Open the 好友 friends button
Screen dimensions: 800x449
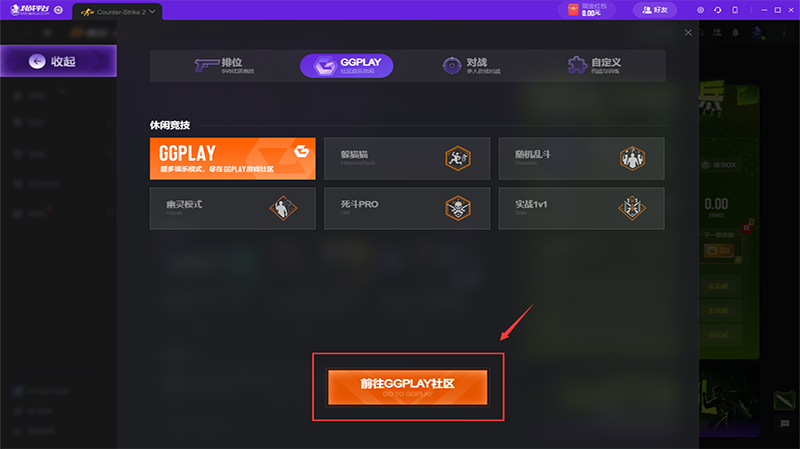point(655,10)
